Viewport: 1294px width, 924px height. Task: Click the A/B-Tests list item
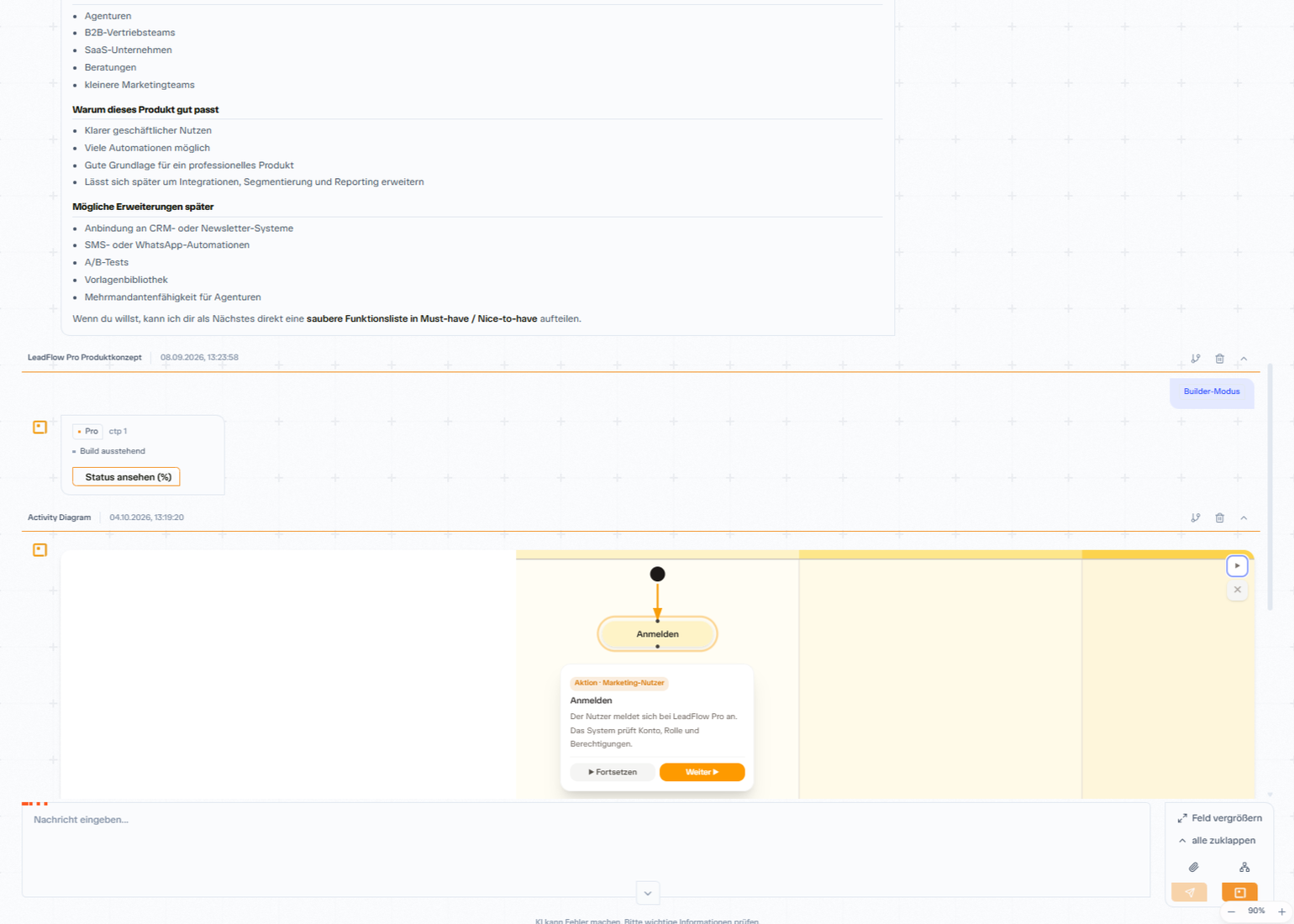click(107, 263)
